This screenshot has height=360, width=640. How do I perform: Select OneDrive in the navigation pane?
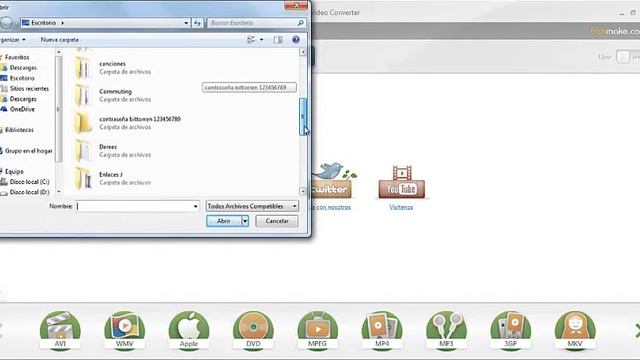(22, 109)
